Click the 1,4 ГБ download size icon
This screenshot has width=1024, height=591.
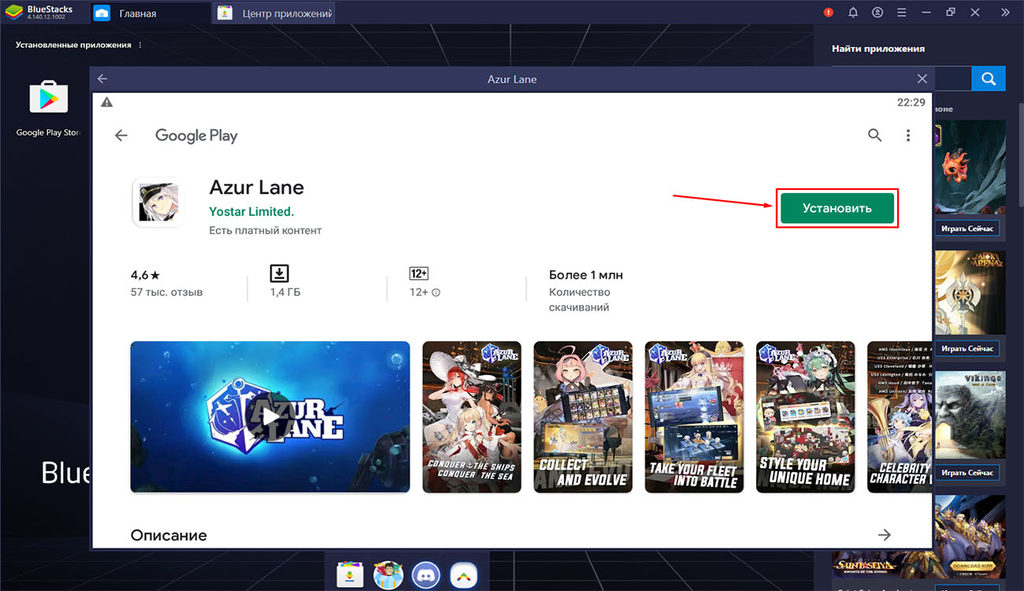280,274
